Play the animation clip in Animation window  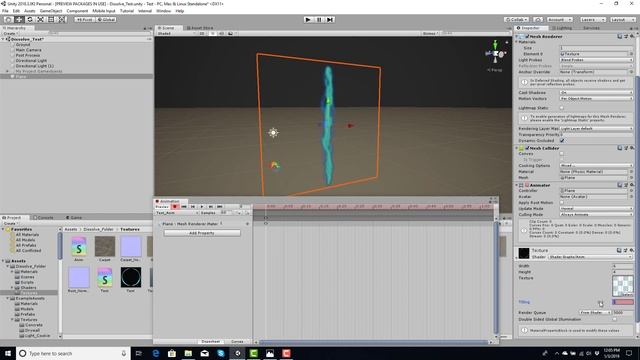[x=202, y=207]
